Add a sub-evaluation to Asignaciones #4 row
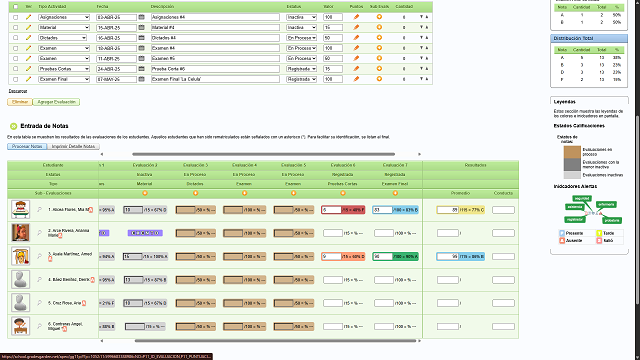 [379, 17]
